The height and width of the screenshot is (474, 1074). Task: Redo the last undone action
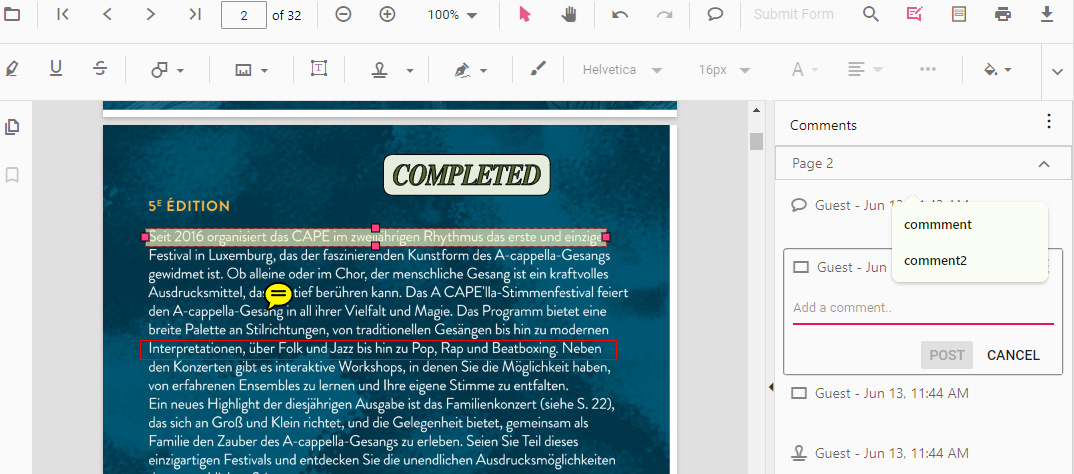(x=664, y=14)
